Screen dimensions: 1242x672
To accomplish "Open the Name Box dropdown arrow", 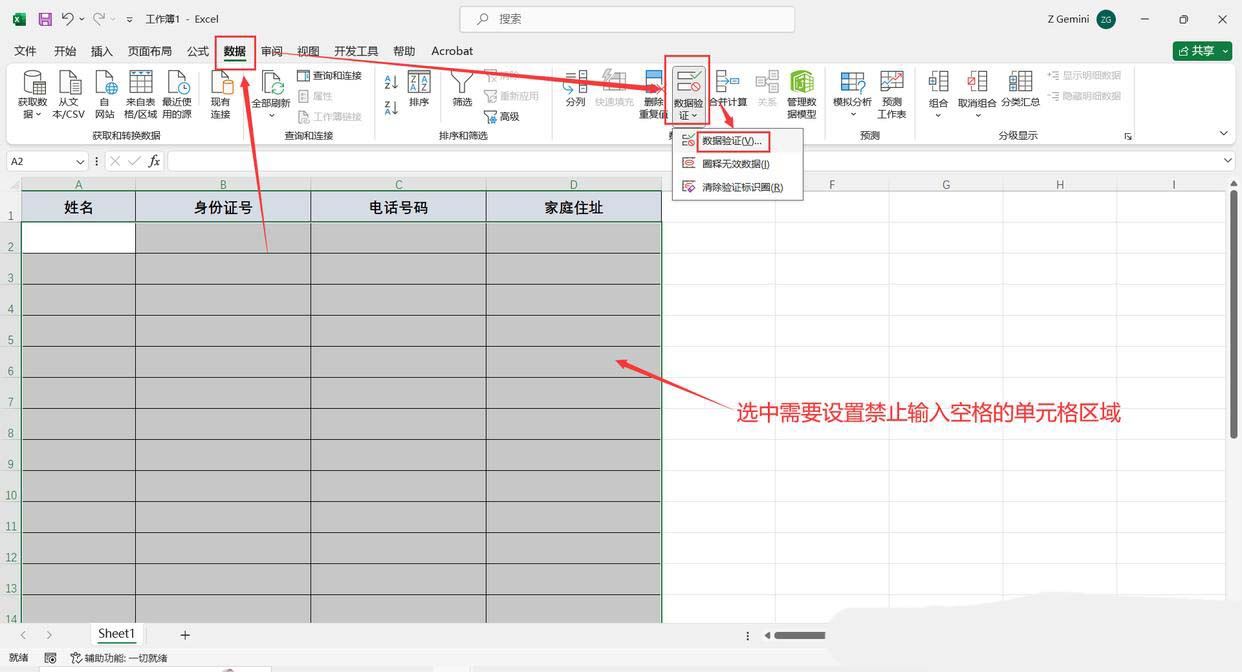I will pyautogui.click(x=80, y=161).
